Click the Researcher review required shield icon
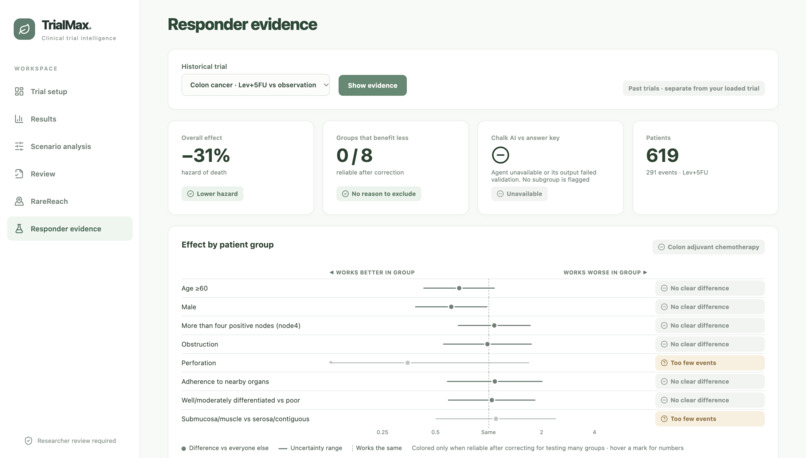This screenshot has height=458, width=806. coord(28,441)
